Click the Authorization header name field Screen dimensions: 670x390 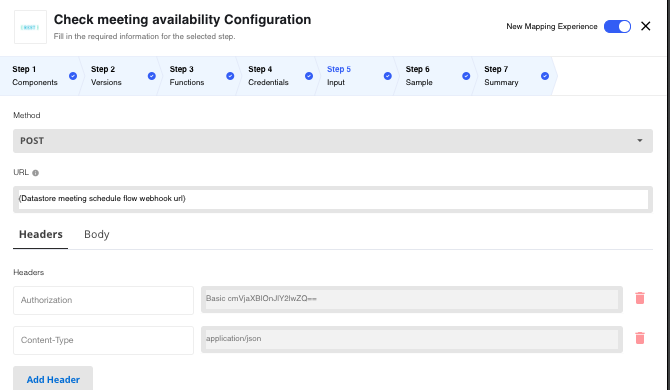103,300
